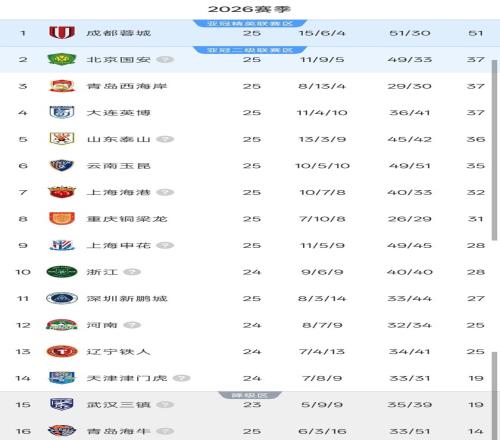
Task: Click the vertical scrollbar on right edge
Action: [x=495, y=150]
